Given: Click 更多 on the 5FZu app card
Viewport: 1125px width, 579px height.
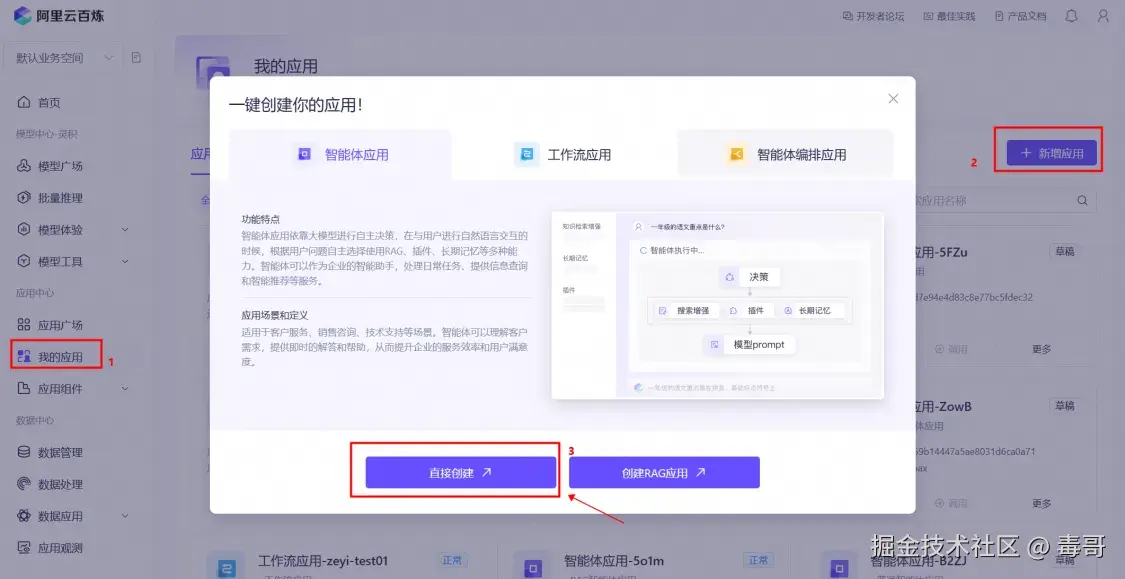Looking at the screenshot, I should click(1042, 349).
